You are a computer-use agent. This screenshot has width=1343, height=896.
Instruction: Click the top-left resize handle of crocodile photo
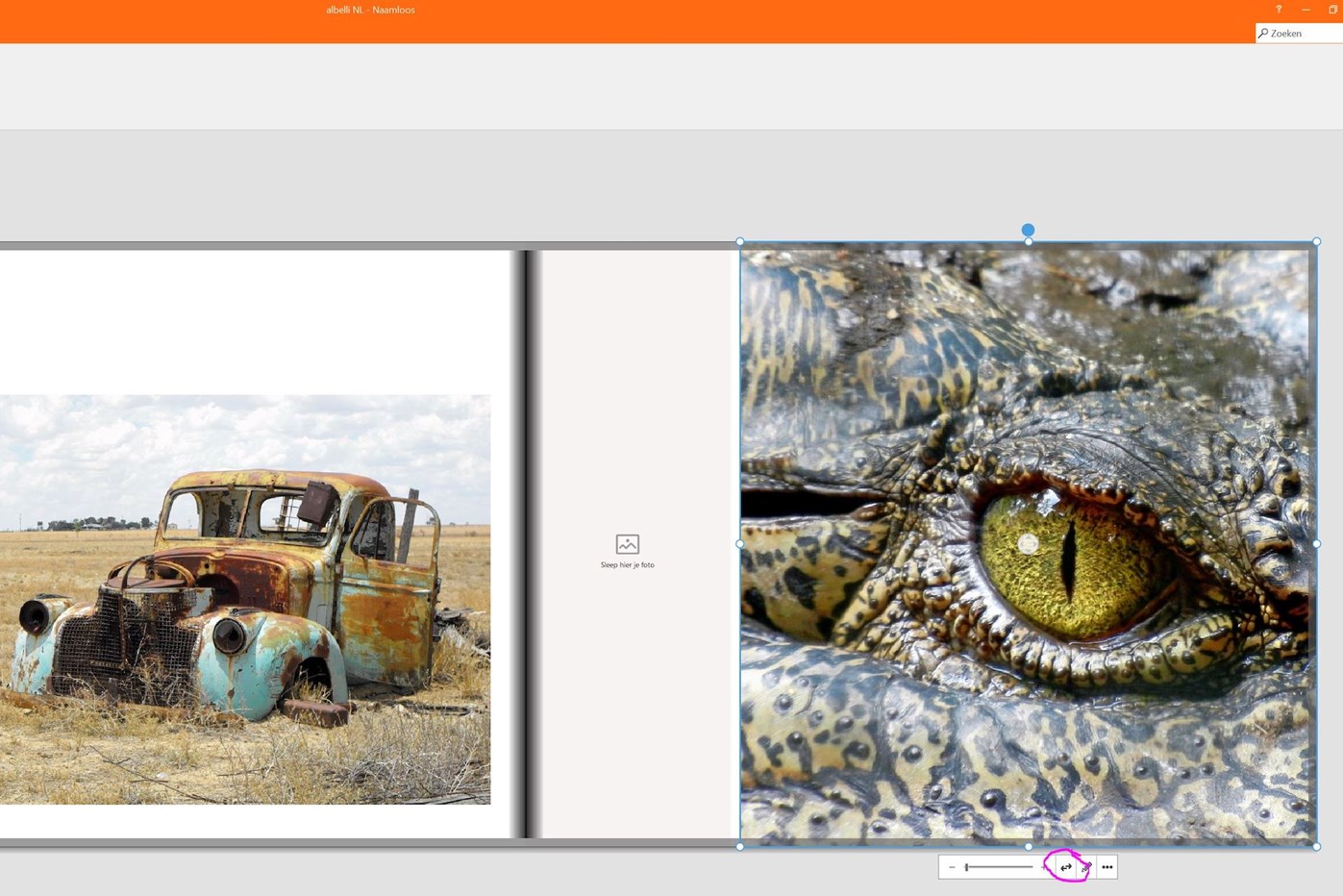(x=739, y=242)
